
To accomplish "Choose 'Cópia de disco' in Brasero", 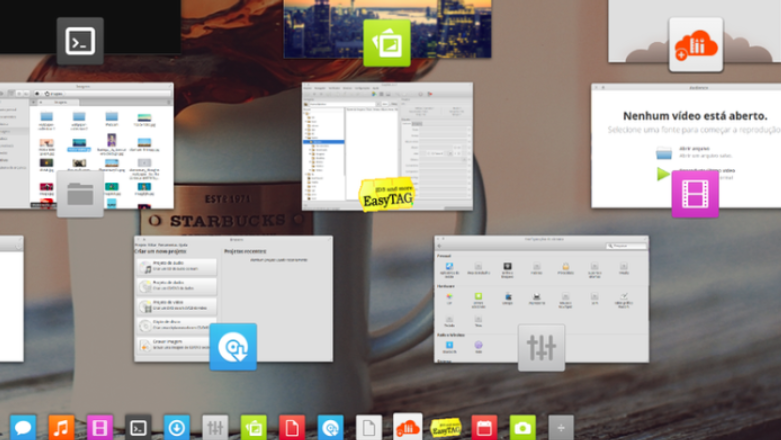I will coord(177,325).
